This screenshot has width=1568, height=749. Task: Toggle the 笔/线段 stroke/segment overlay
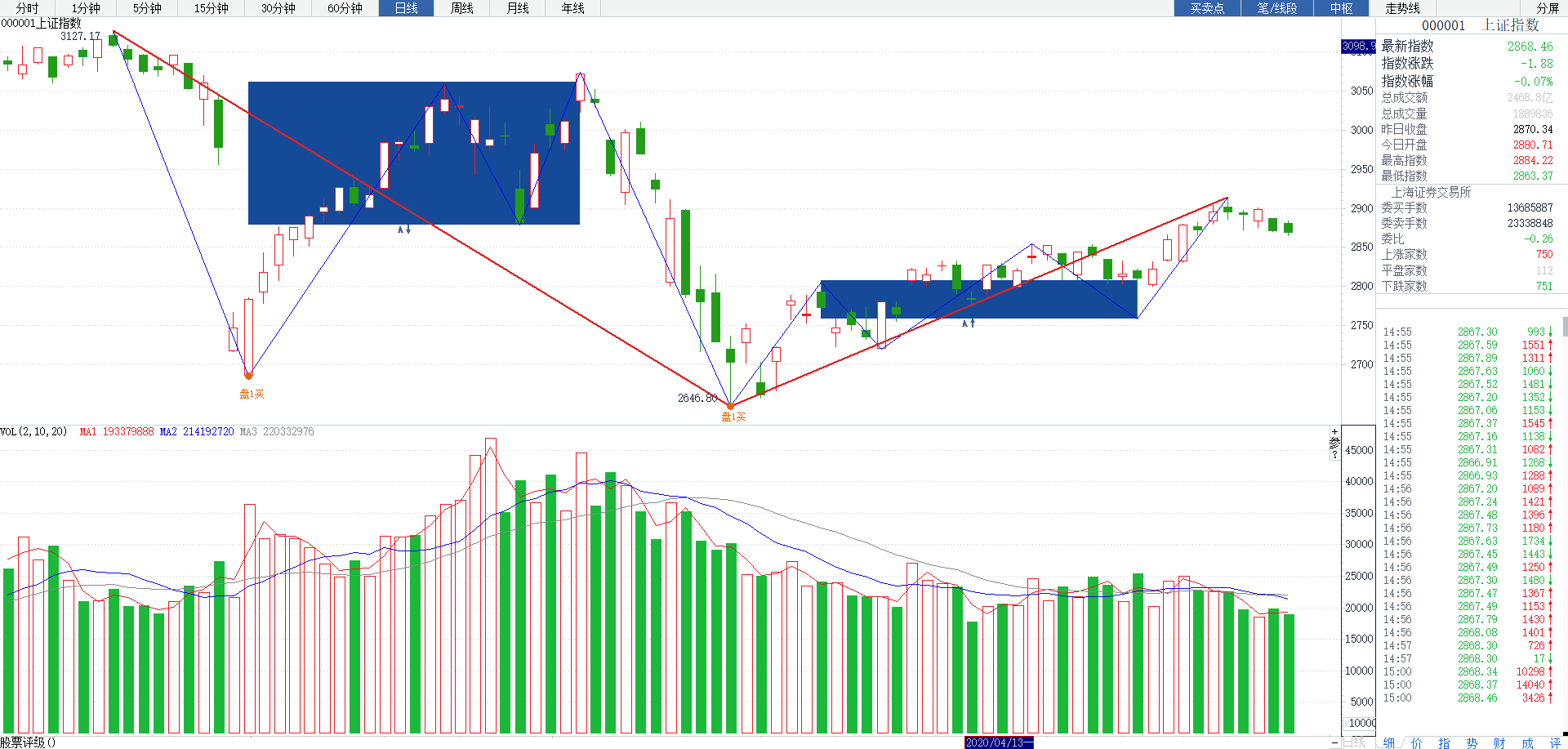tap(1277, 8)
